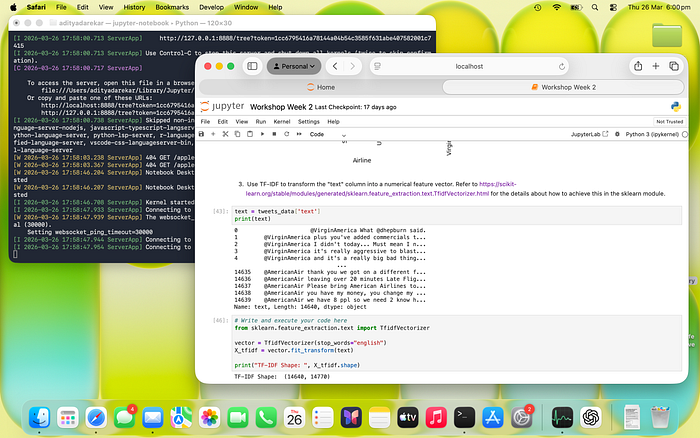Image resolution: width=700 pixels, height=438 pixels.
Task: Insert a new cell below with plus icon
Action: point(213,133)
